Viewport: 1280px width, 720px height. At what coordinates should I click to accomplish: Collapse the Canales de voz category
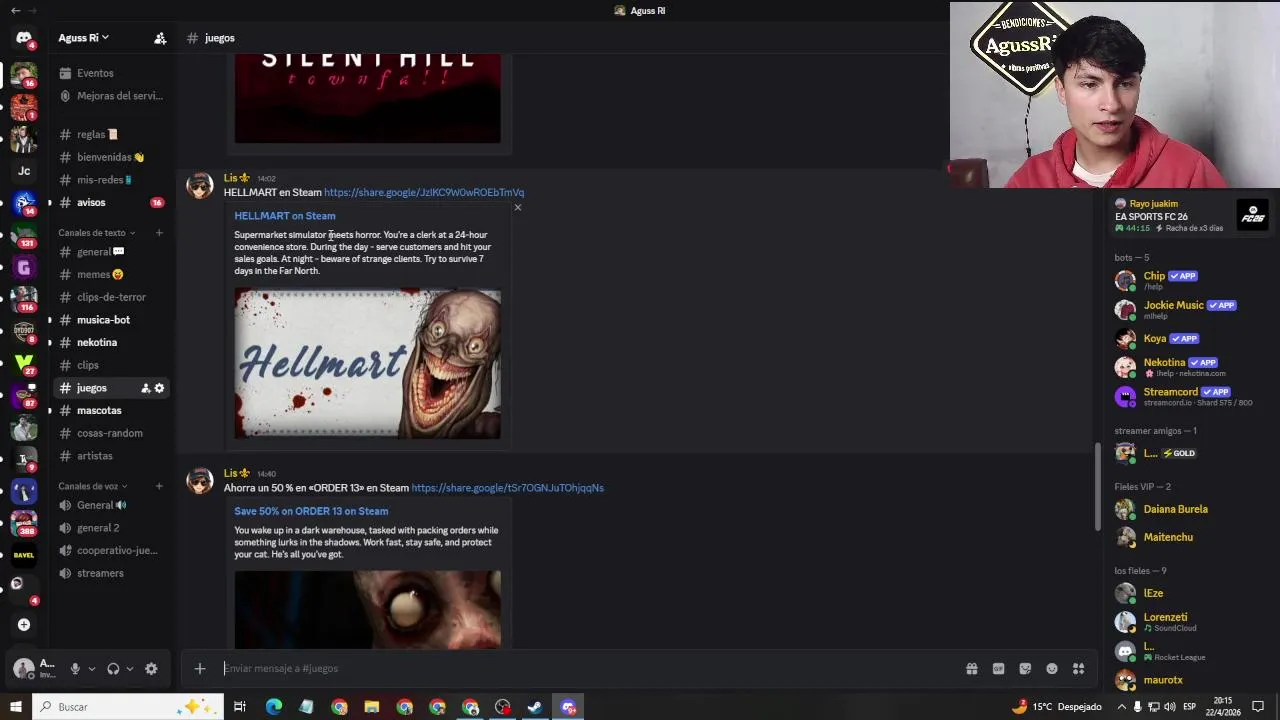click(93, 486)
